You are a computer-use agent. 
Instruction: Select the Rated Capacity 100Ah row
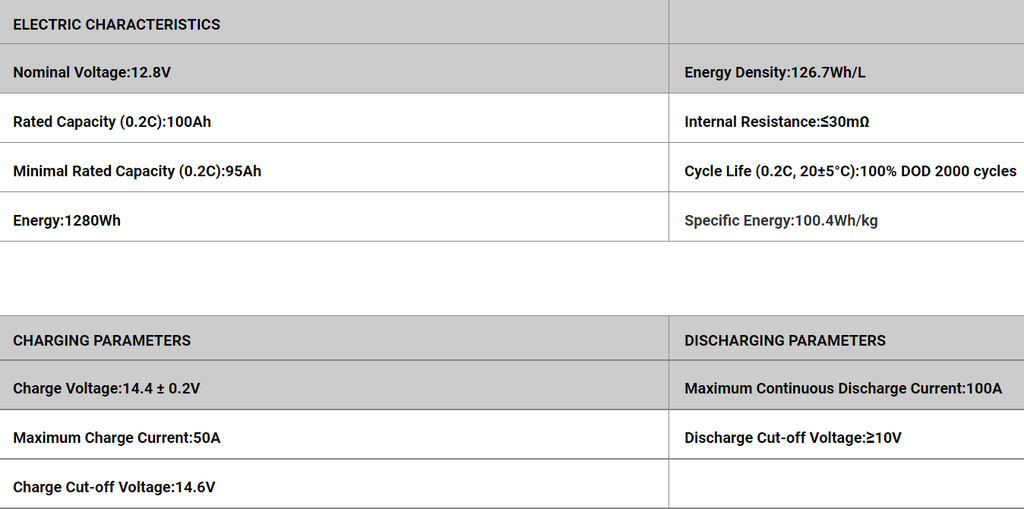click(x=112, y=122)
